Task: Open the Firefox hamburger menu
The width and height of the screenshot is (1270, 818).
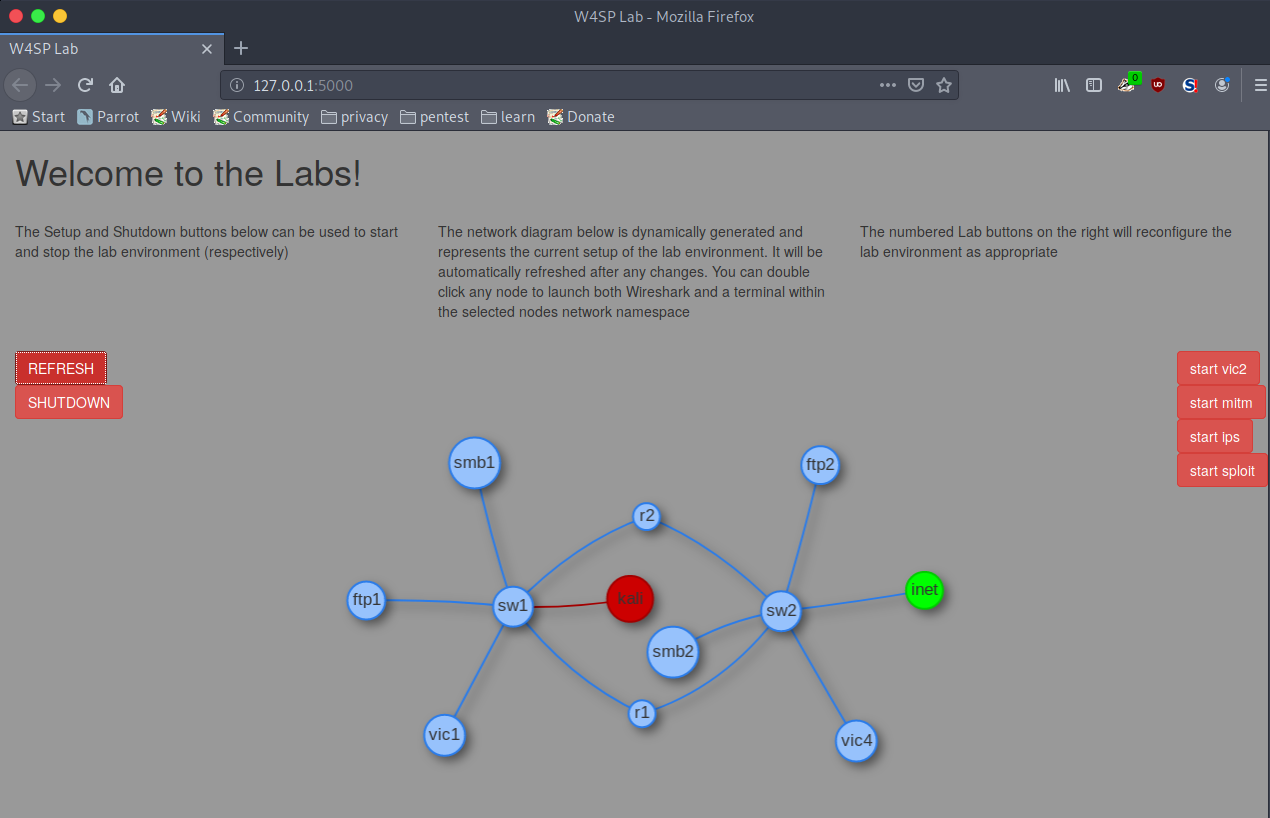Action: click(x=1260, y=85)
